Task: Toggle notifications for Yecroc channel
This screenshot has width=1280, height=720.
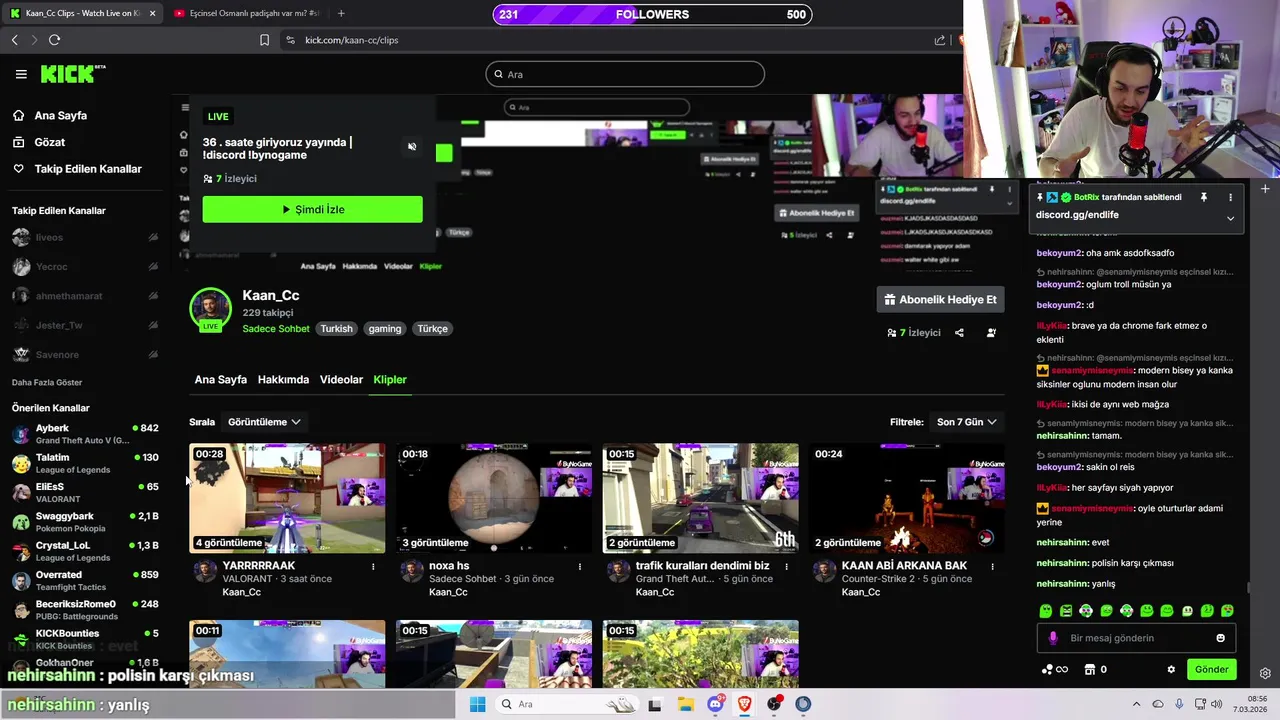Action: (x=153, y=267)
